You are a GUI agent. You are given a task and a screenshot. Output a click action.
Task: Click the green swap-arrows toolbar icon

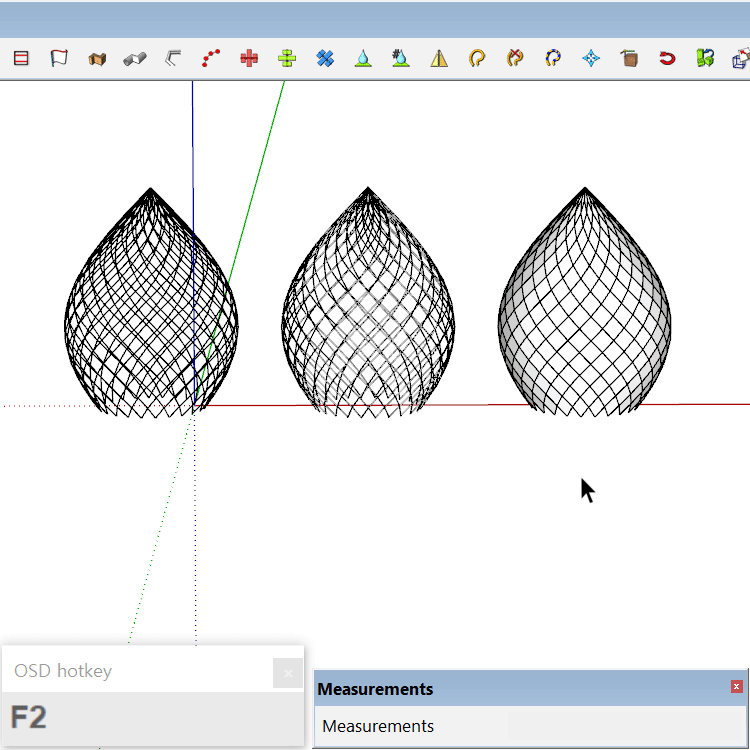coord(705,58)
